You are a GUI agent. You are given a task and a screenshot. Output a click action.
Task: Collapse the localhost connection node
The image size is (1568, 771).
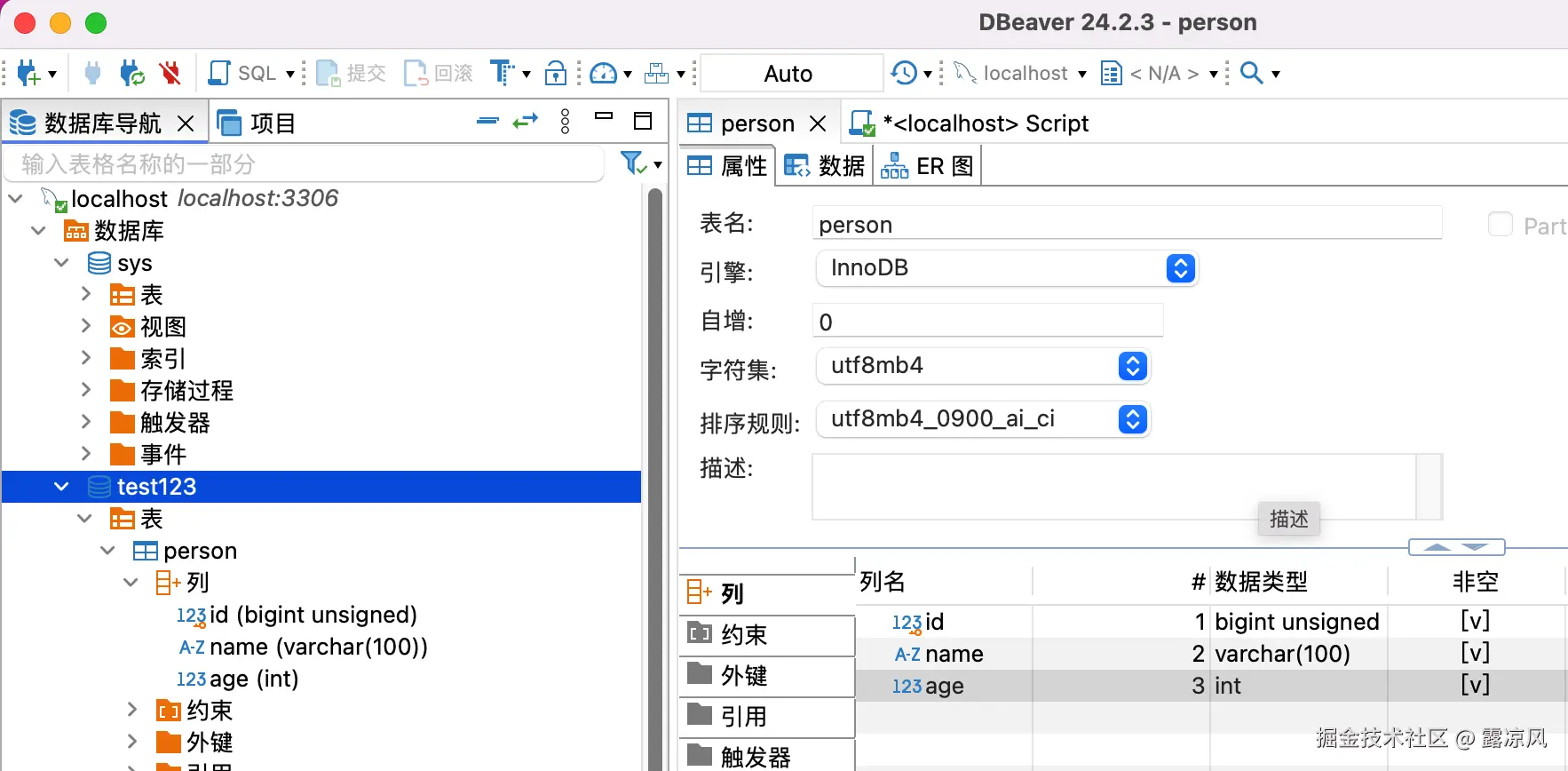point(15,198)
